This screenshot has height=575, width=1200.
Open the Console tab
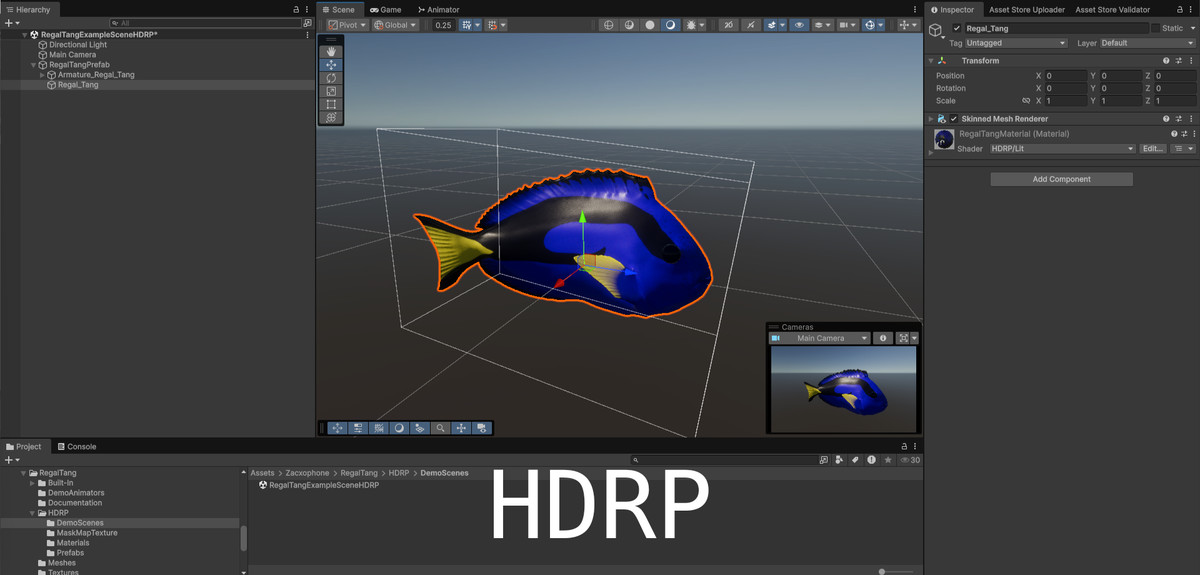[76, 446]
